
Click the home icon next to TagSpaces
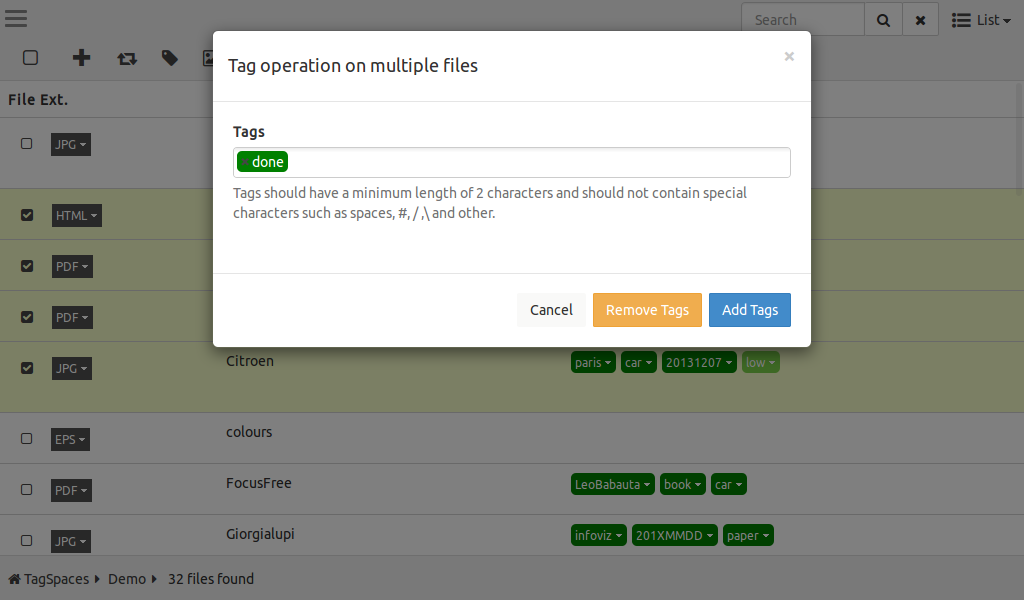(x=14, y=579)
